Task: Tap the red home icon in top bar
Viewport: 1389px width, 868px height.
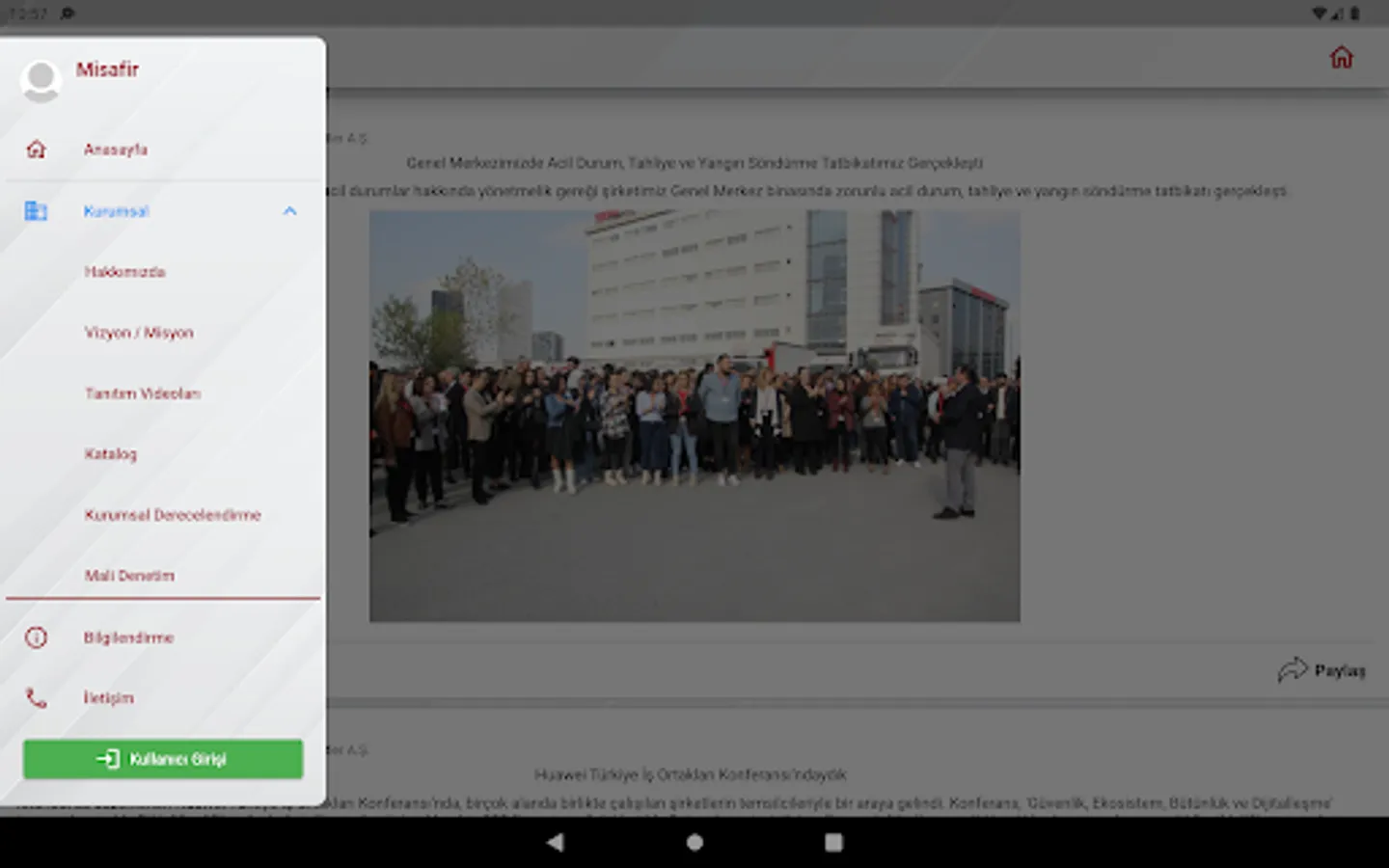Action: tap(1342, 58)
